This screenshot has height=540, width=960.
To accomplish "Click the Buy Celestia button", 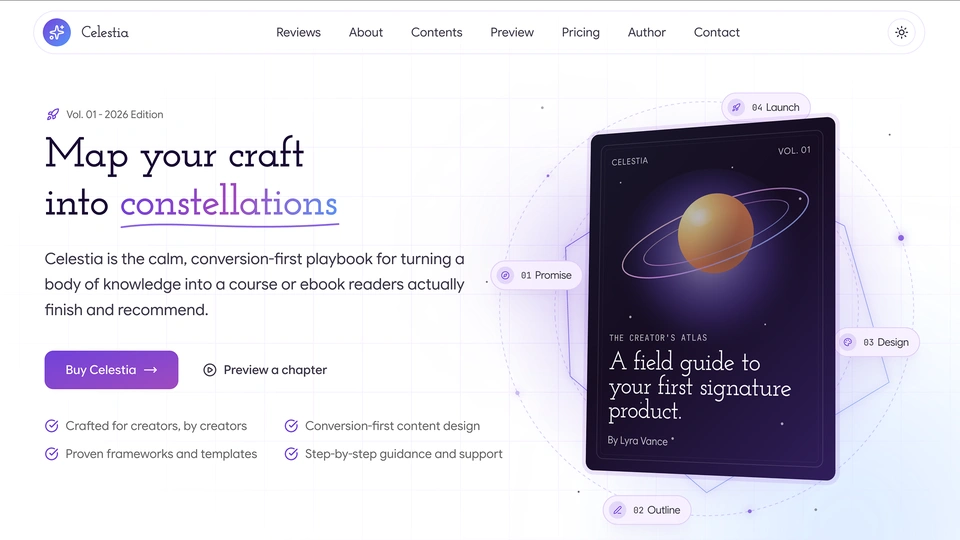I will (111, 370).
